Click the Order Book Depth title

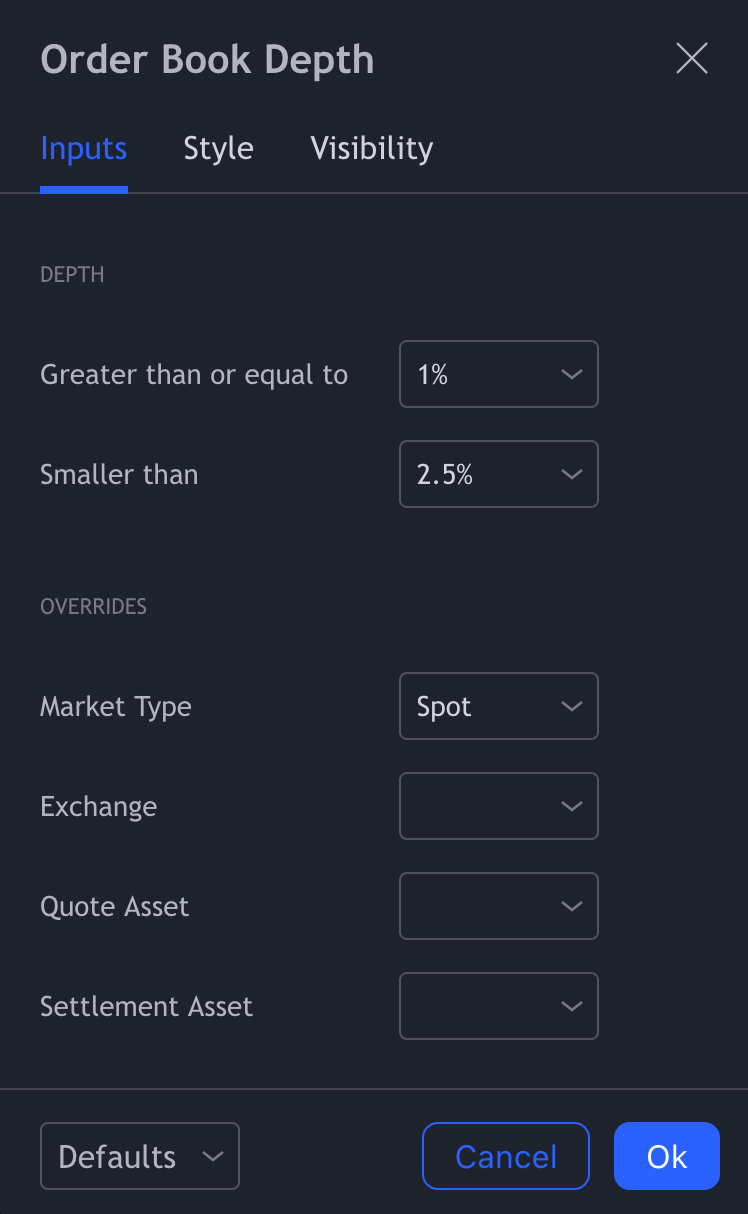207,60
